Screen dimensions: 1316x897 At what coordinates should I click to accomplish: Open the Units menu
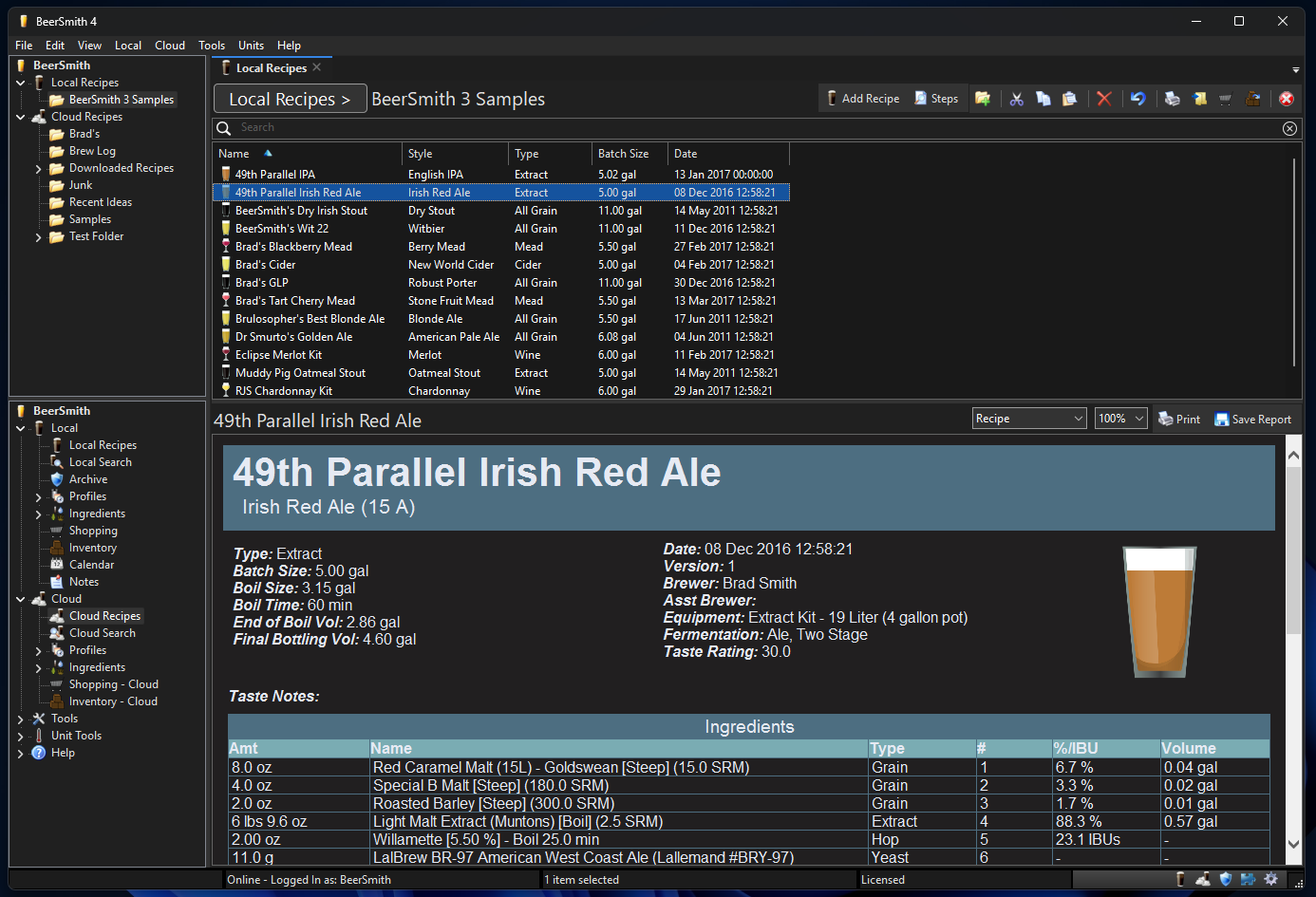pyautogui.click(x=251, y=46)
